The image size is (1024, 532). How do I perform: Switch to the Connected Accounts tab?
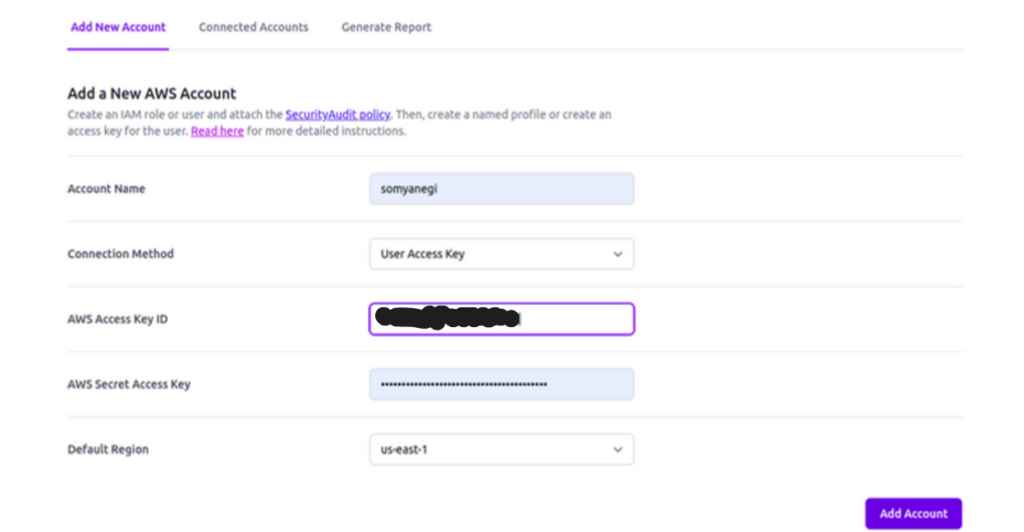pos(253,27)
